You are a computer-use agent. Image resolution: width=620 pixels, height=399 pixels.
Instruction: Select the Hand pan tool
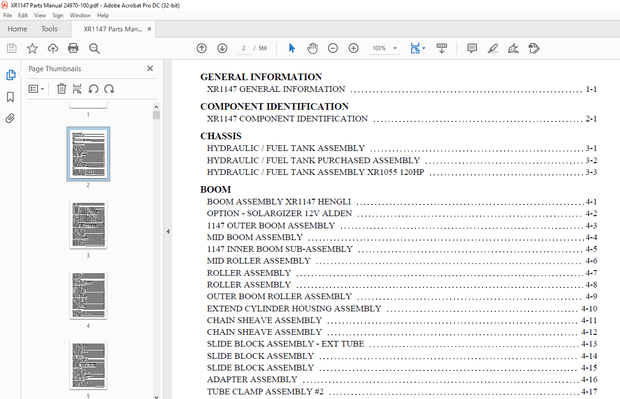tap(312, 48)
